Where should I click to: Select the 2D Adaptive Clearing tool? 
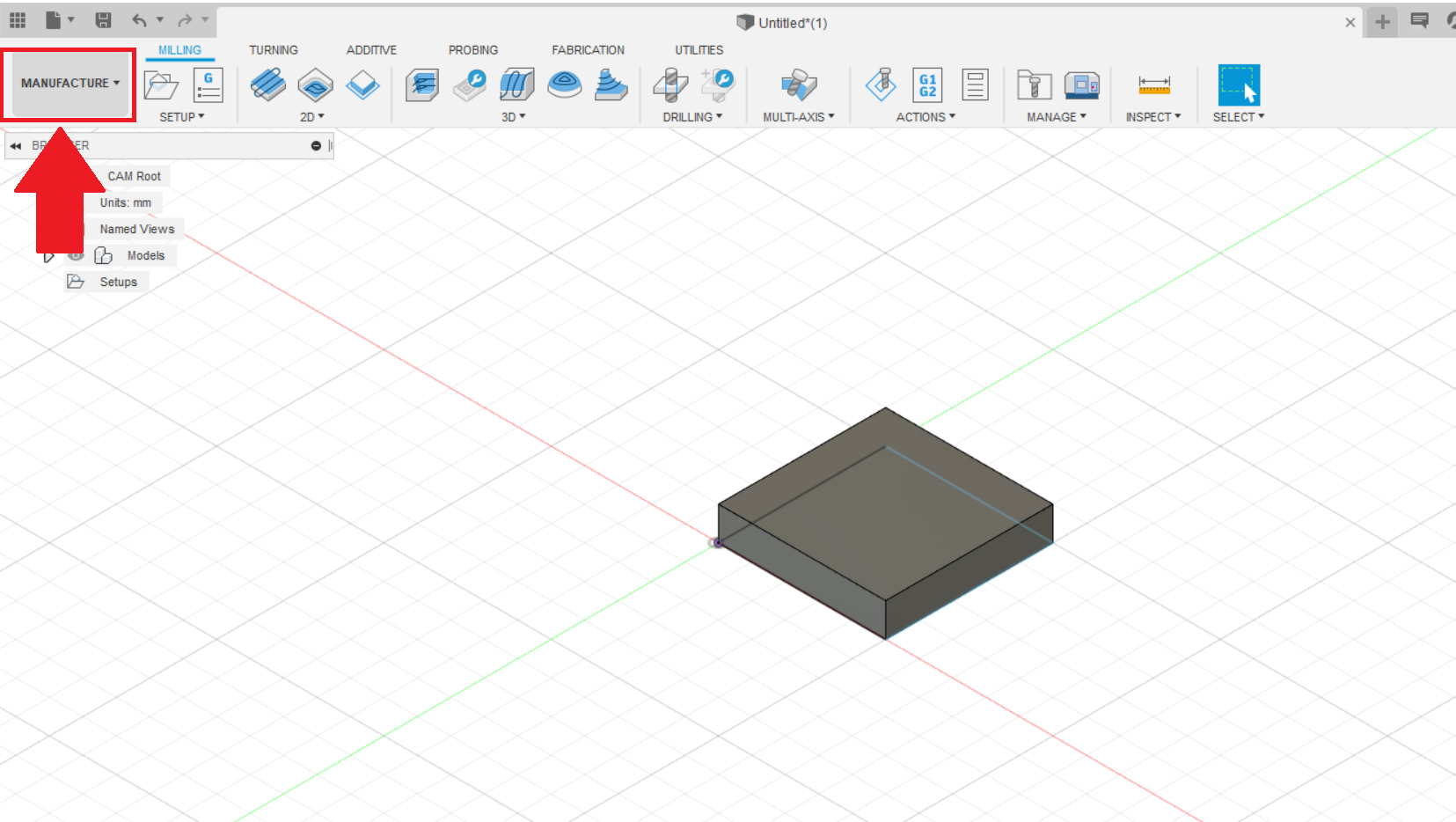267,85
